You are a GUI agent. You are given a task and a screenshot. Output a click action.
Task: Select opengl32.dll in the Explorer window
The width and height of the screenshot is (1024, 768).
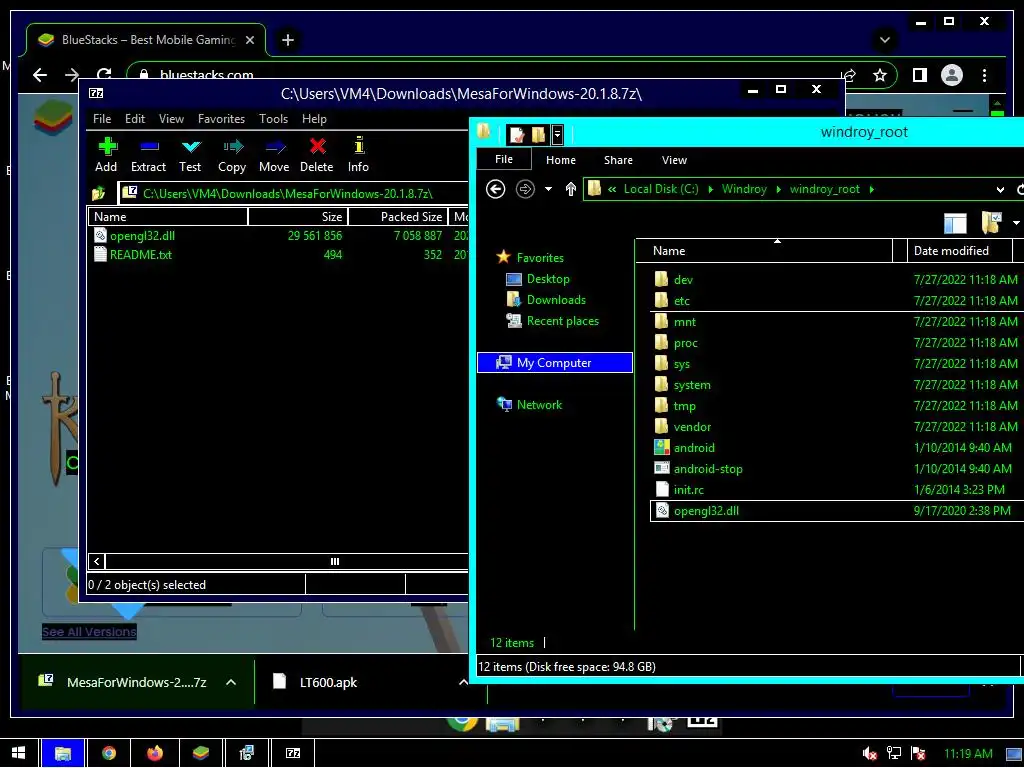pos(706,511)
